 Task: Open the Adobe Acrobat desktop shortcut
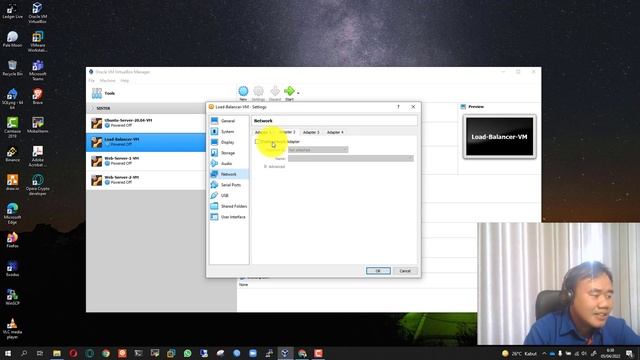coord(38,156)
